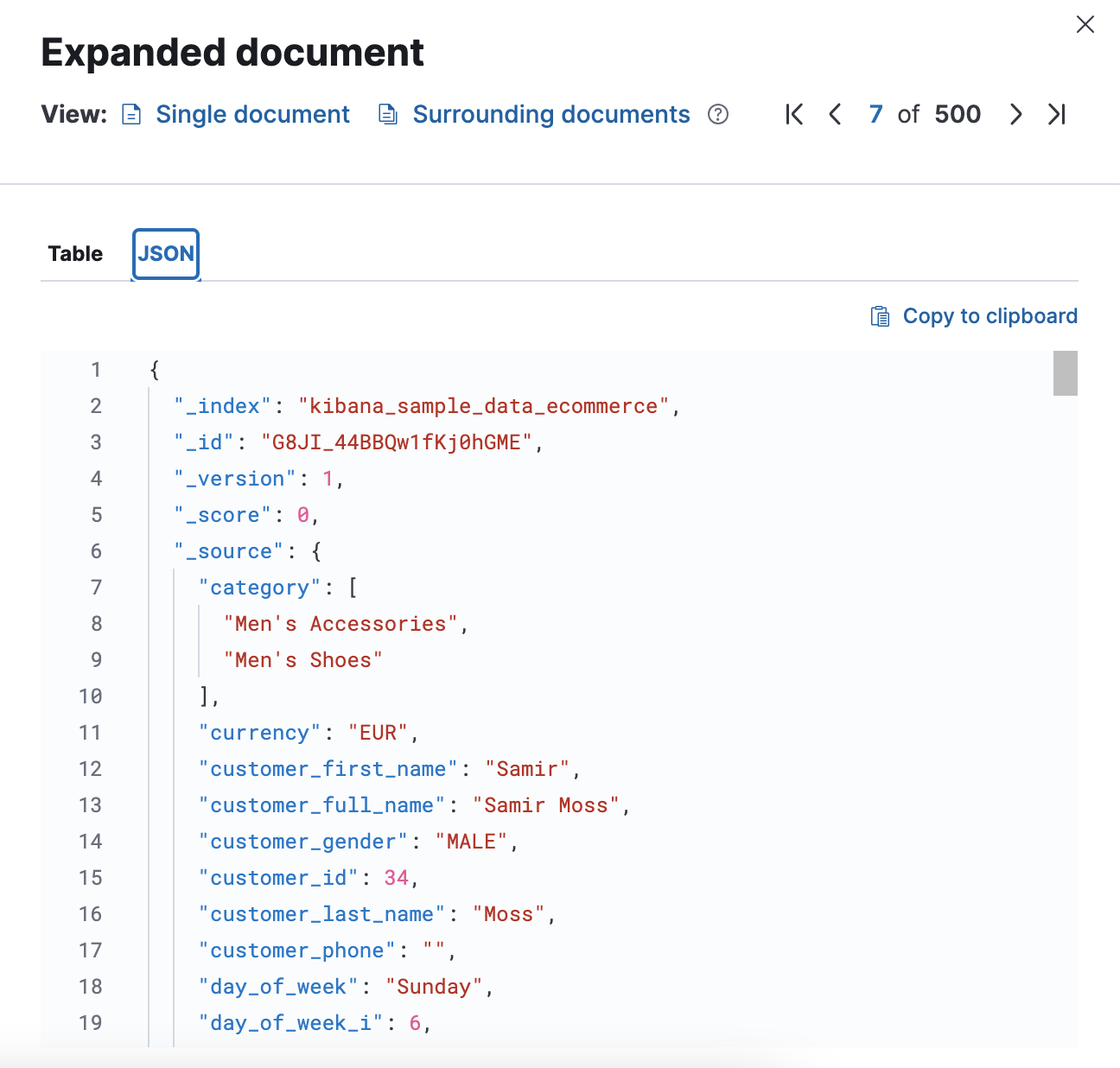Click the "day_of_week" key on line 18
The height and width of the screenshot is (1068, 1120).
[x=278, y=987]
